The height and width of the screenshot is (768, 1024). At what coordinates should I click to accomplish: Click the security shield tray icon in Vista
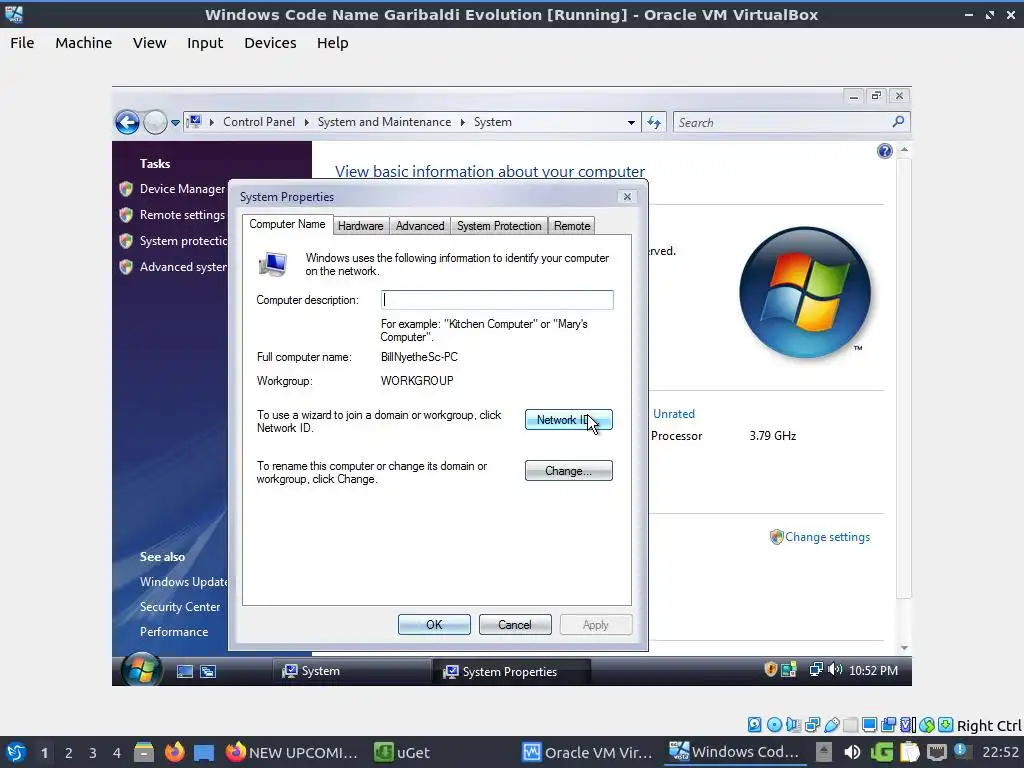(771, 669)
